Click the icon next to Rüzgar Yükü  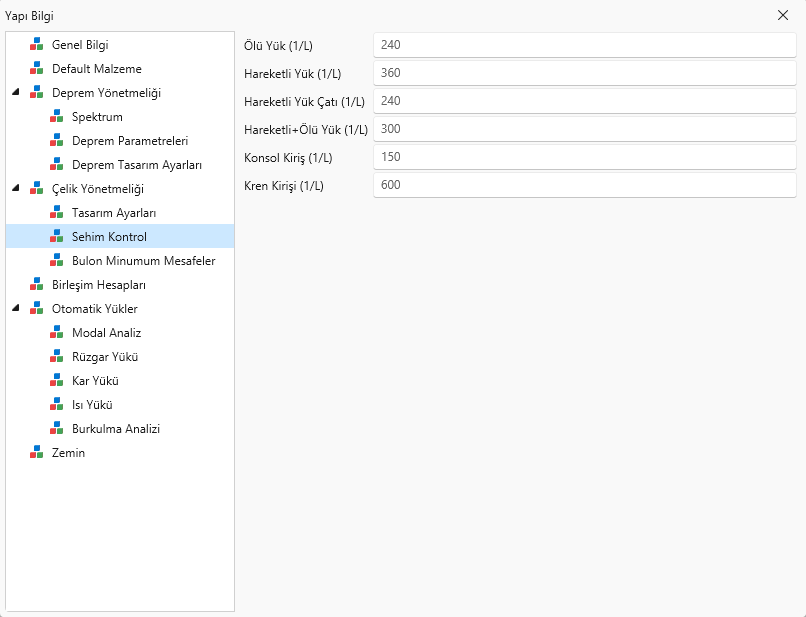57,356
